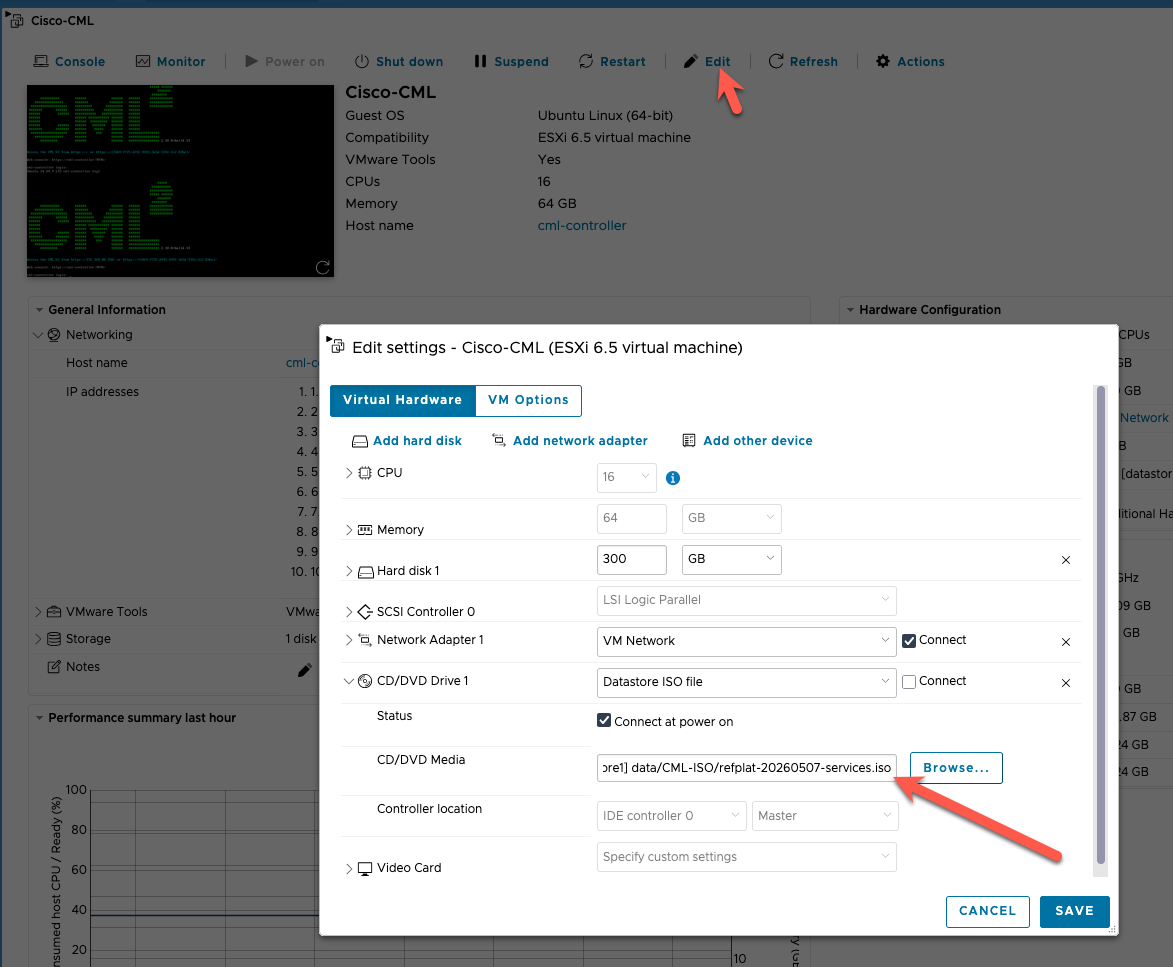
Task: Click the Shut down button
Action: pyautogui.click(x=399, y=61)
